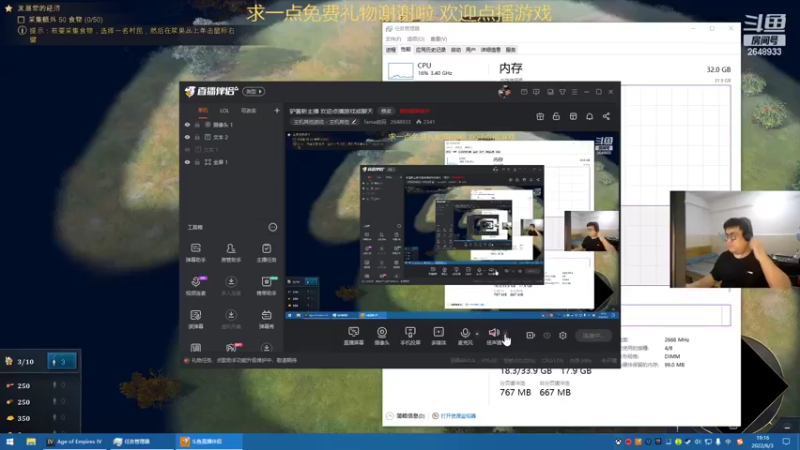This screenshot has height=450, width=800.
Task: Open 应用历史记录 tab in Task Manager
Action: [x=431, y=49]
